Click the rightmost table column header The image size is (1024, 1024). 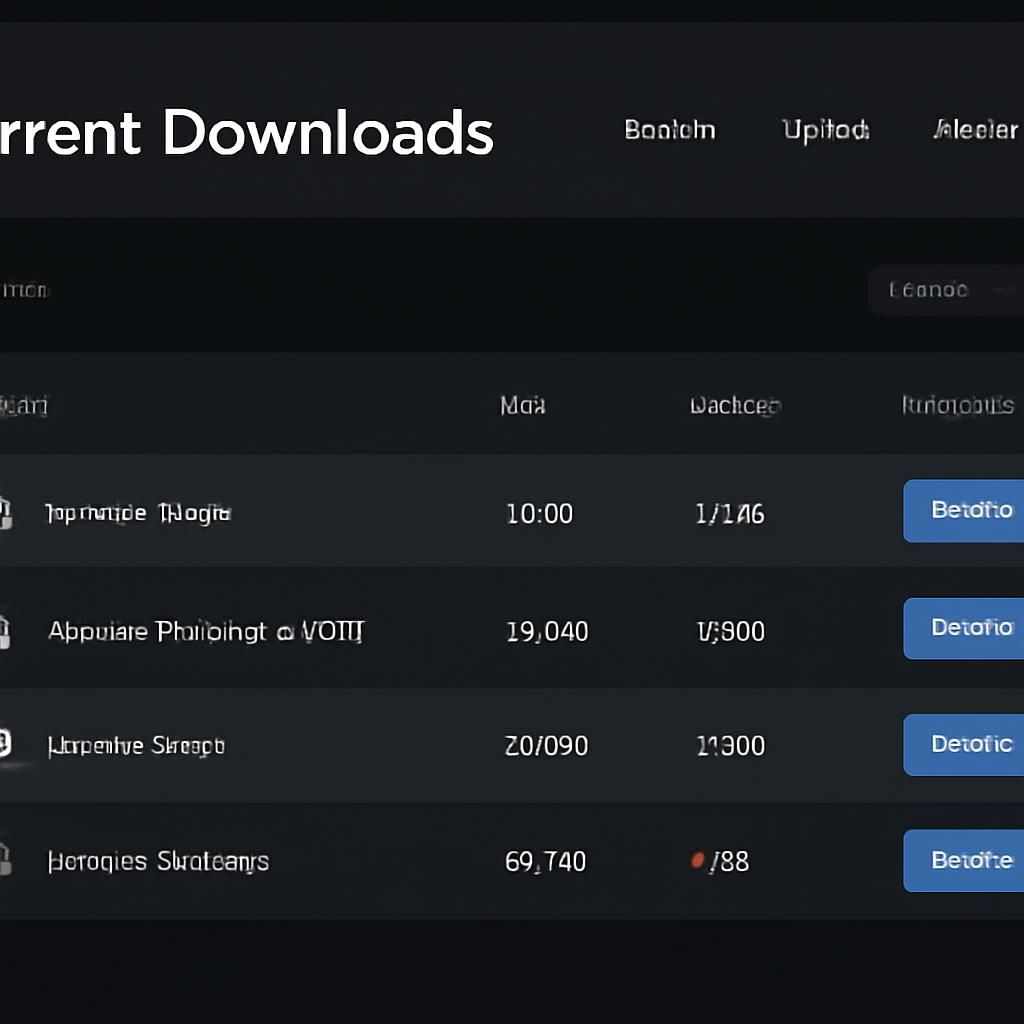pyautogui.click(x=957, y=406)
